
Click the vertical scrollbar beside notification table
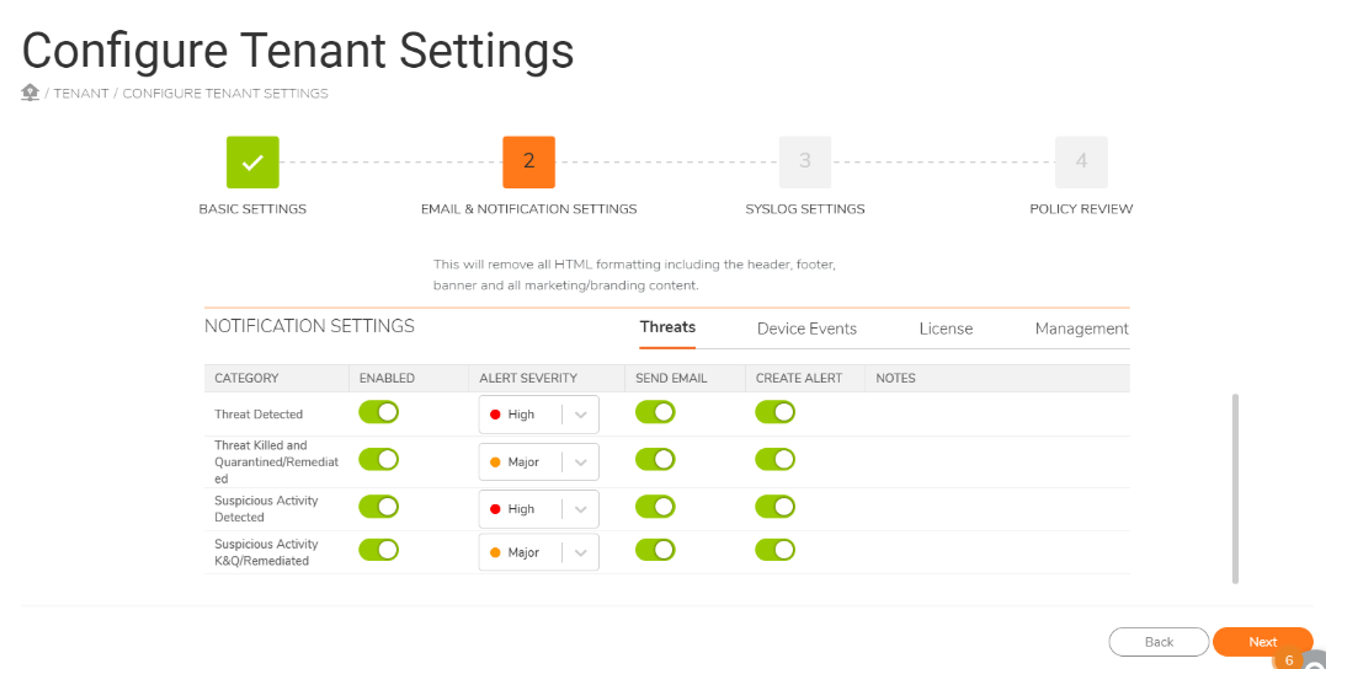[x=1235, y=488]
